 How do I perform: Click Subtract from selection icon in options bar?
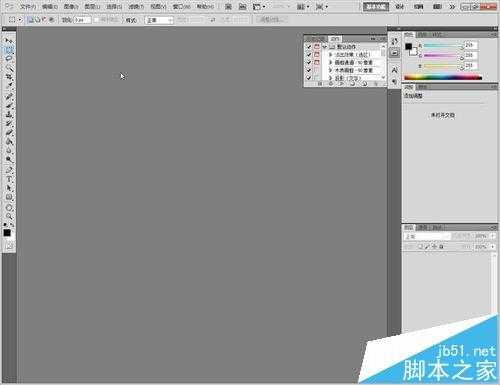44,20
